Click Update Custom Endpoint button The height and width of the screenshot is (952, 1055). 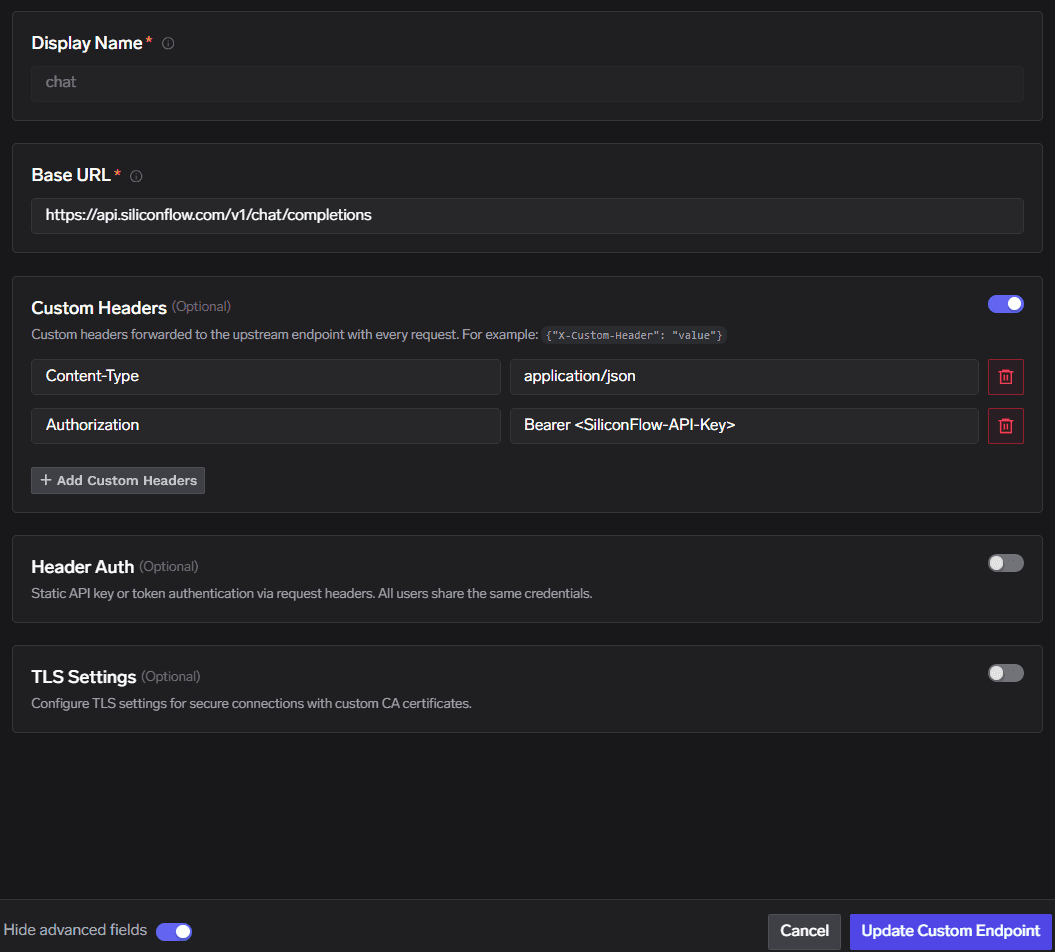tap(950, 931)
